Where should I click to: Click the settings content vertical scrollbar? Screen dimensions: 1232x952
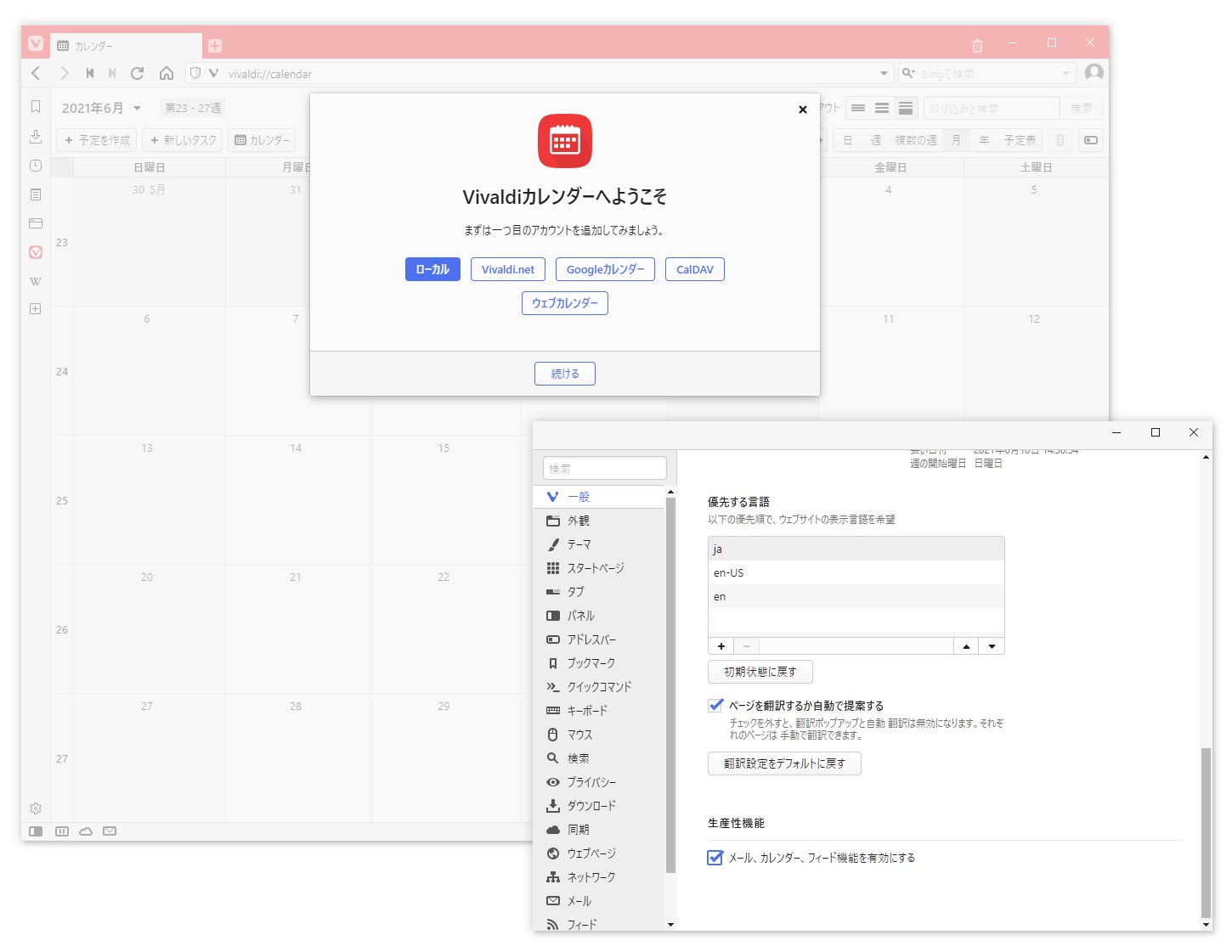1206,832
